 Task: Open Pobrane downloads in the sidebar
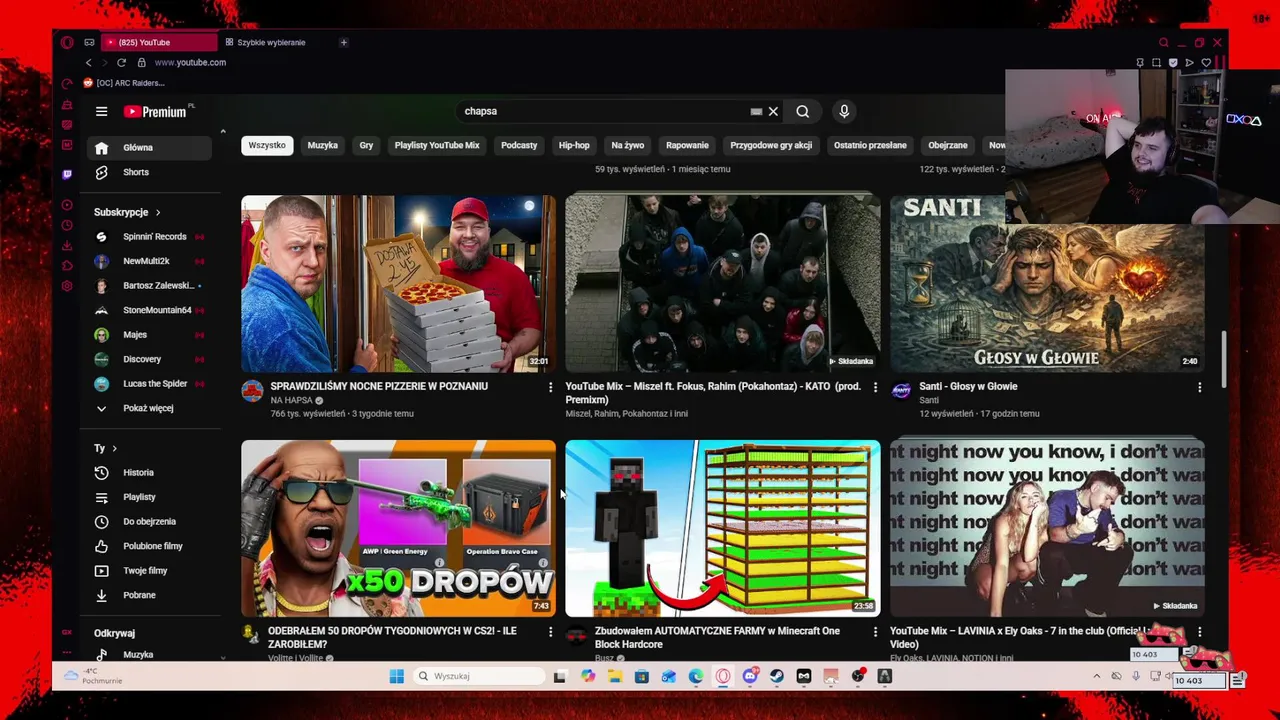click(x=148, y=595)
